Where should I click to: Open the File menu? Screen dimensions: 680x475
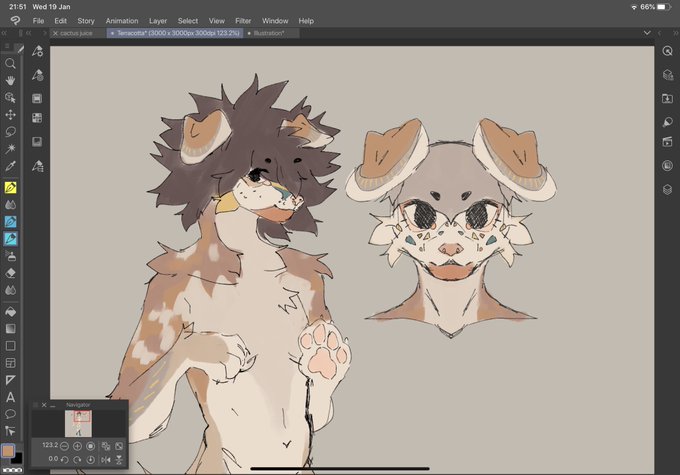pyautogui.click(x=38, y=21)
